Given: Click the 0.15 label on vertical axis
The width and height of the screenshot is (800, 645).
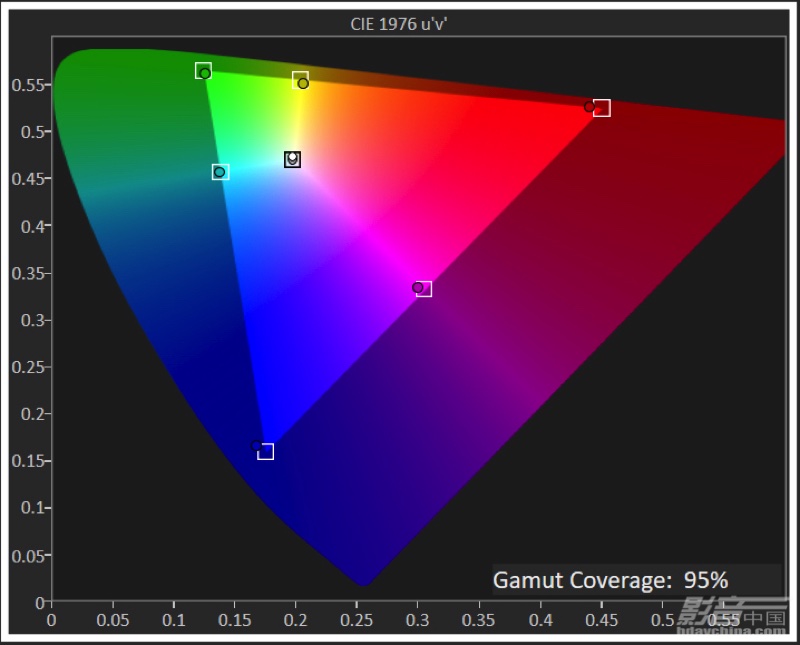Looking at the screenshot, I should coord(29,461).
